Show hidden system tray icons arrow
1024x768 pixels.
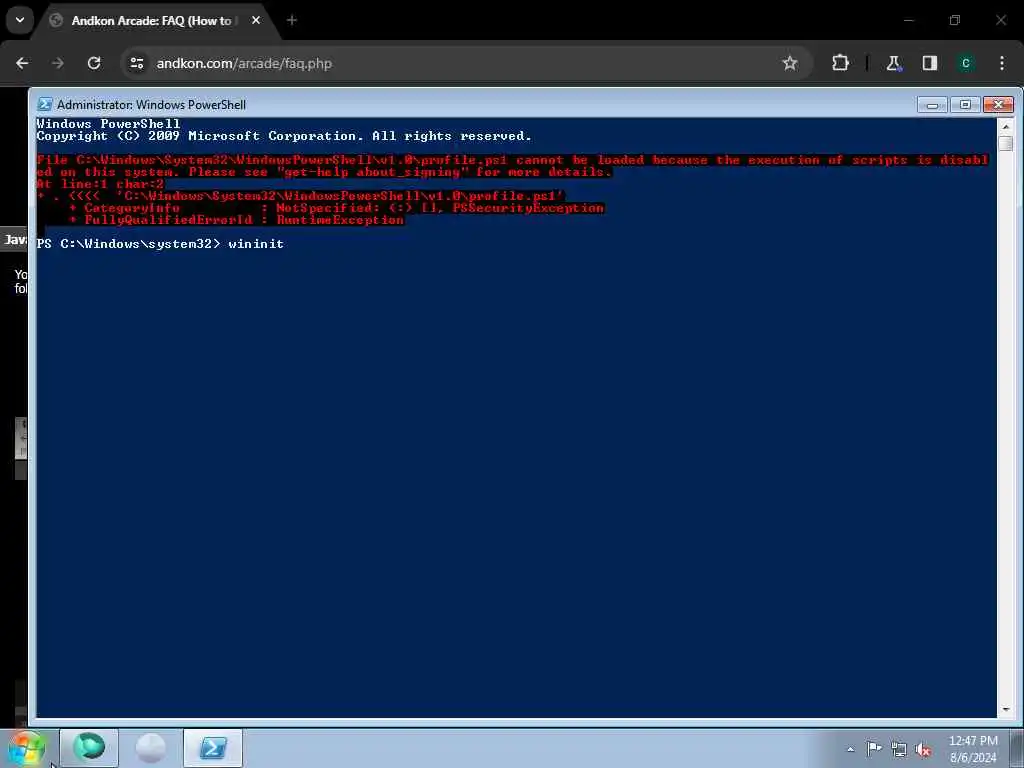coord(850,749)
